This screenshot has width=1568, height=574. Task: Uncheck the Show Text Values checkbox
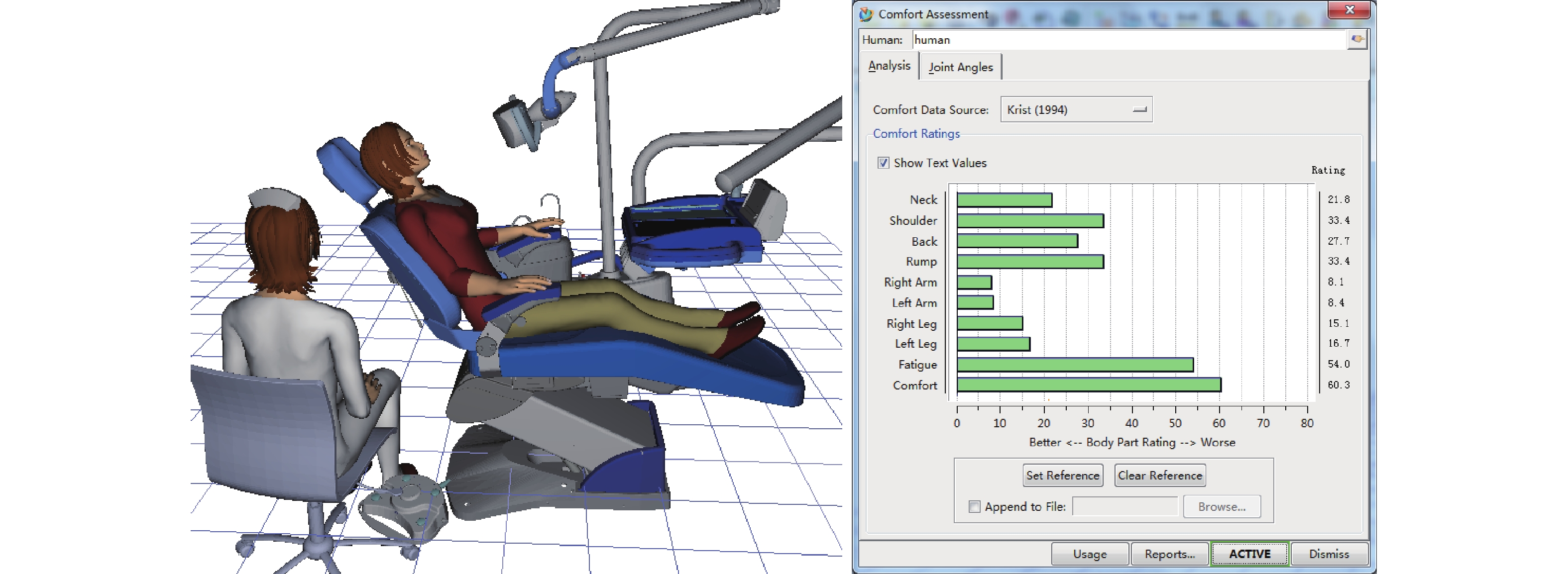coord(883,163)
